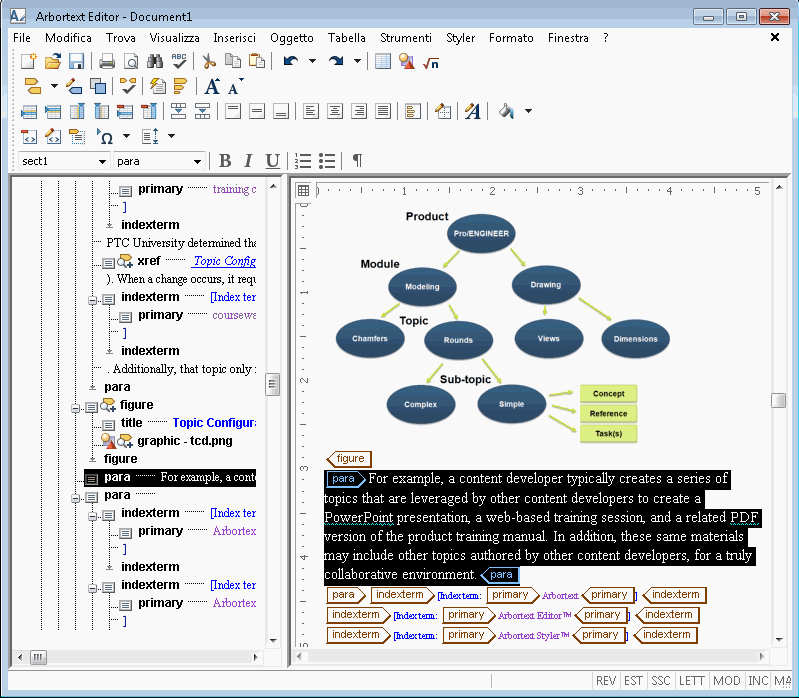This screenshot has height=698, width=799.
Task: Open the sect1 element dropdown
Action: (x=64, y=162)
